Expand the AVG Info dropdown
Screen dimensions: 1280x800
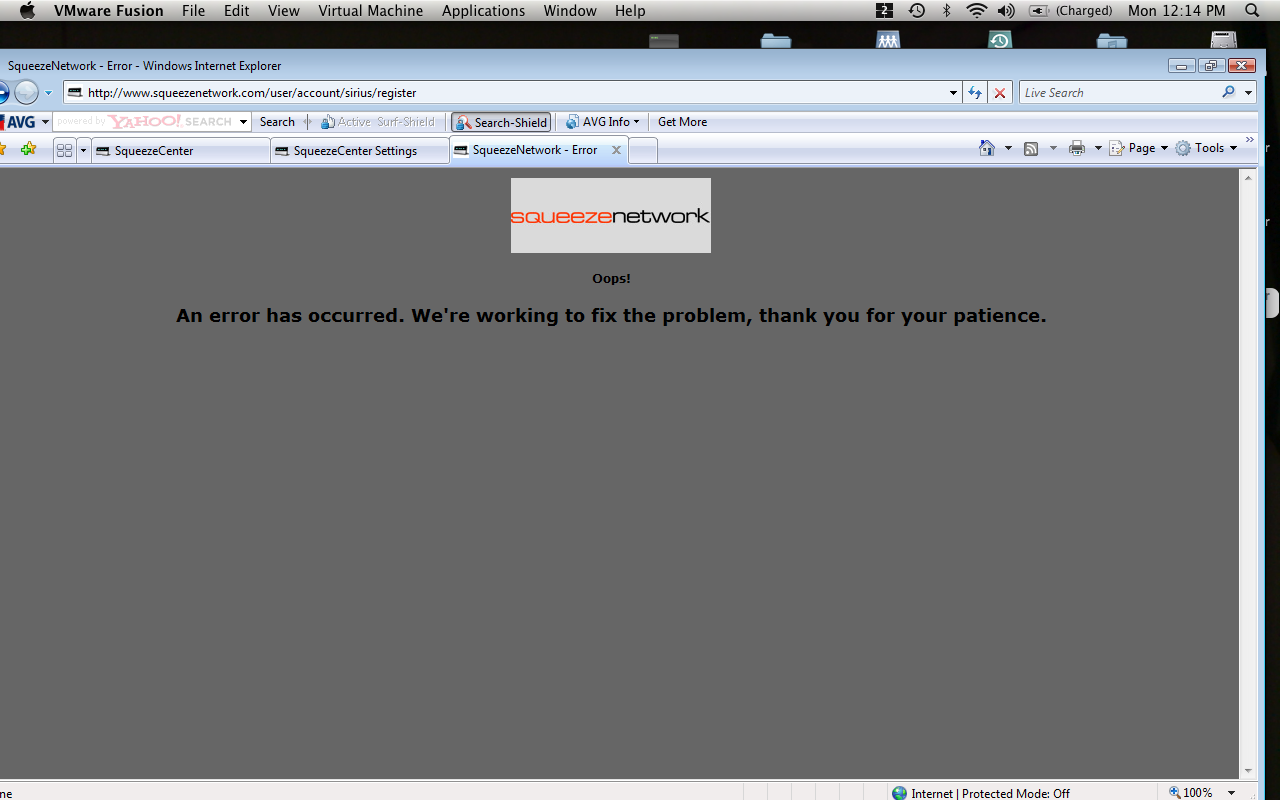[603, 122]
